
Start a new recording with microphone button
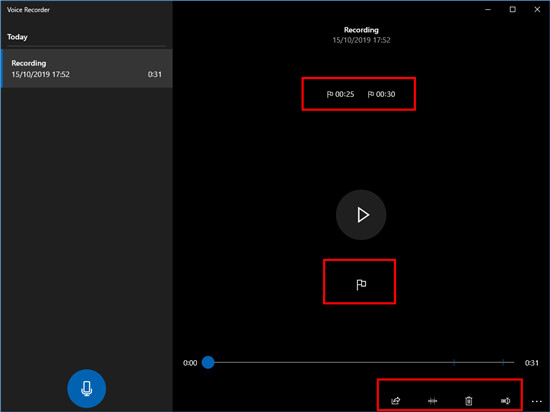(x=86, y=389)
